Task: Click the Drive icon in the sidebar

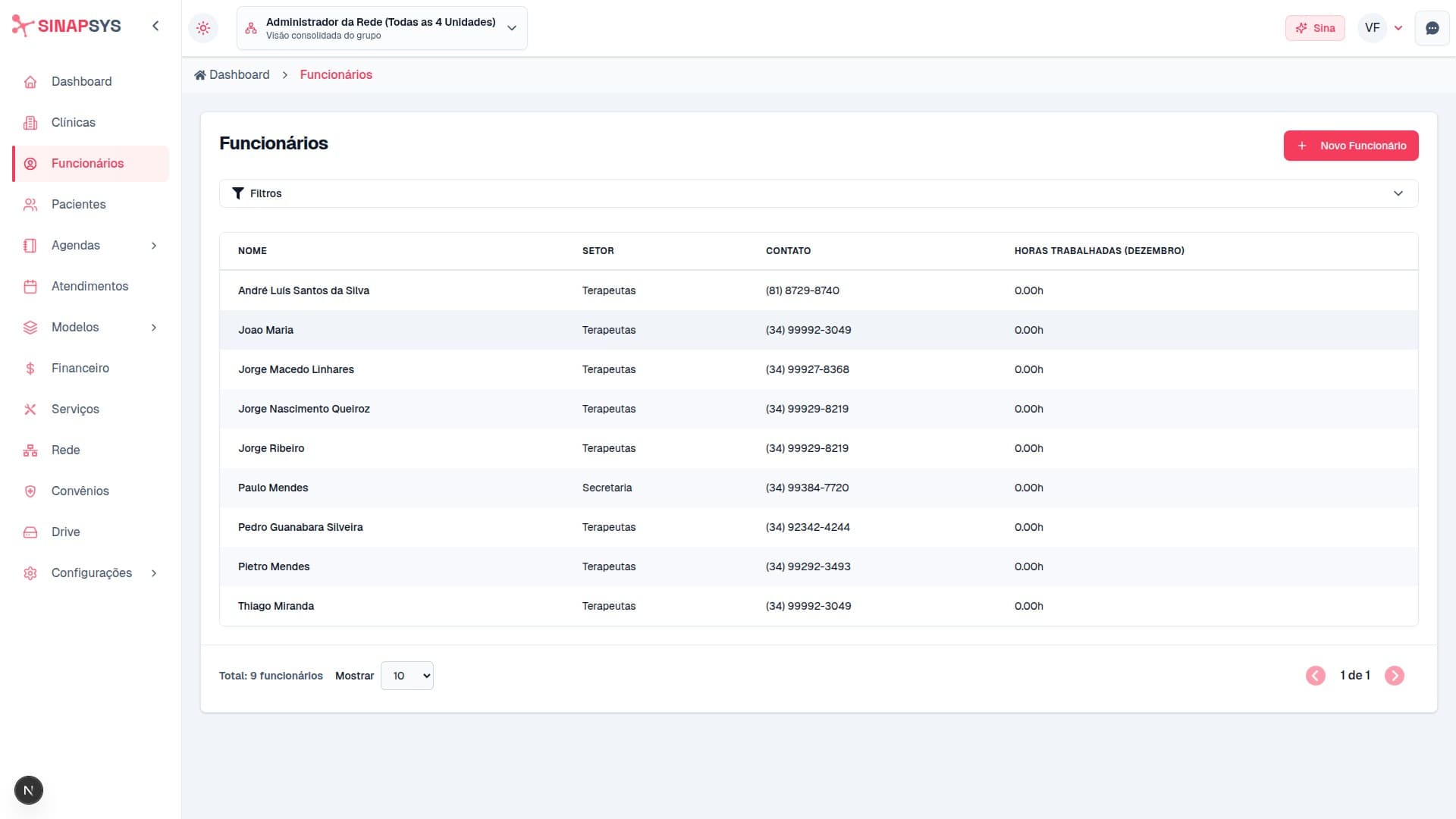Action: 30,532
